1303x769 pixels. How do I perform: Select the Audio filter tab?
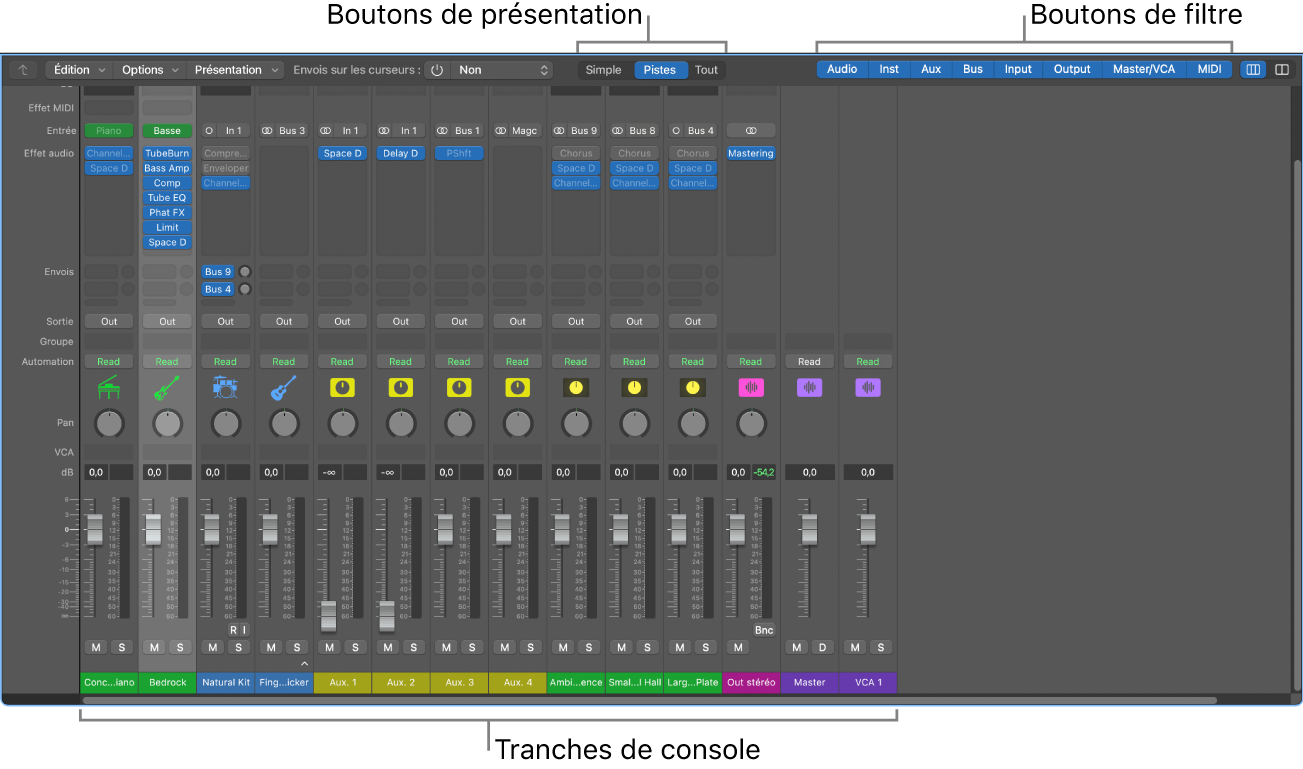[x=842, y=69]
